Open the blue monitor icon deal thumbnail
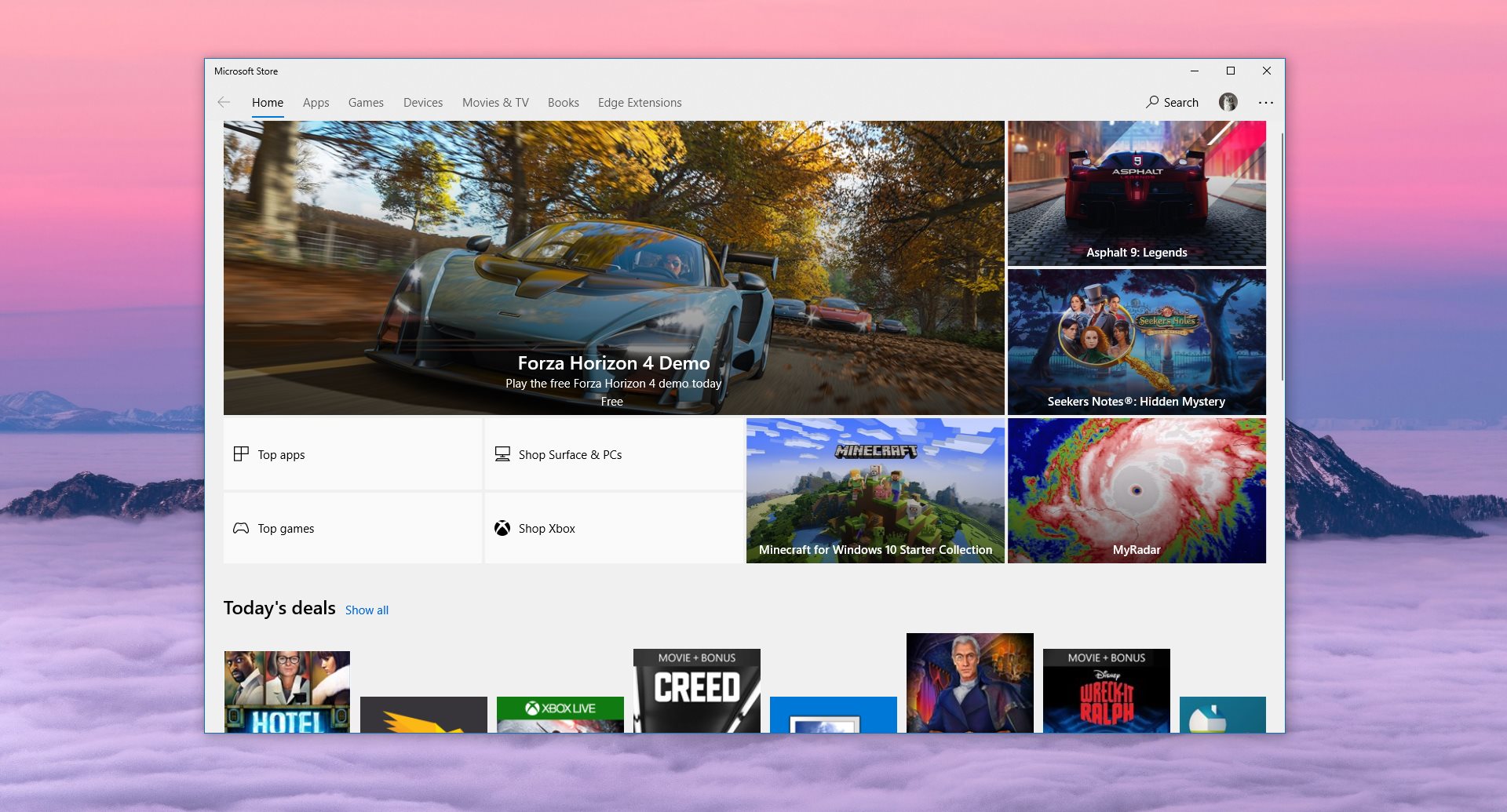 click(x=834, y=714)
